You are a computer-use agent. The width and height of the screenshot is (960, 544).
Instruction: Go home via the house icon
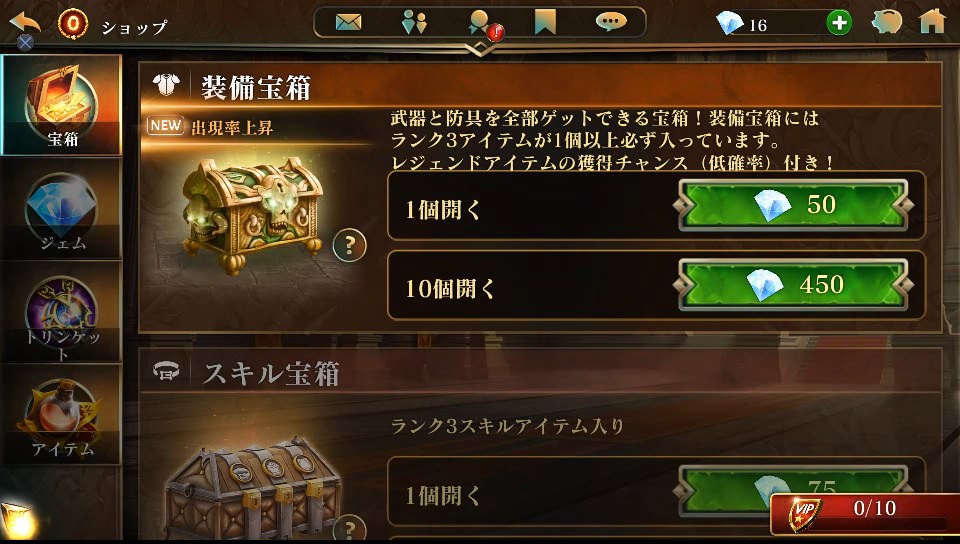pyautogui.click(x=932, y=21)
